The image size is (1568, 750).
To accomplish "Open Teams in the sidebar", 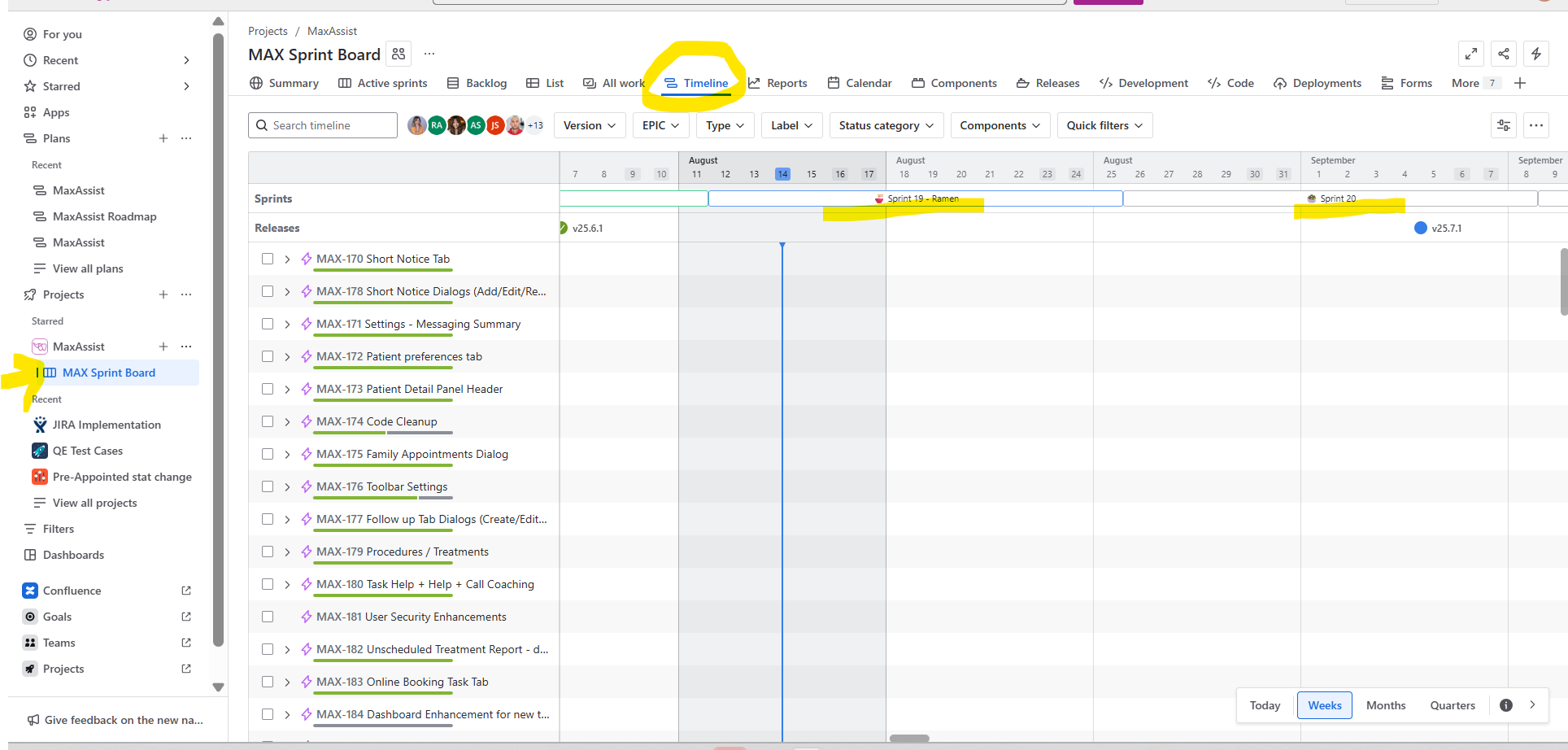I will [x=59, y=643].
